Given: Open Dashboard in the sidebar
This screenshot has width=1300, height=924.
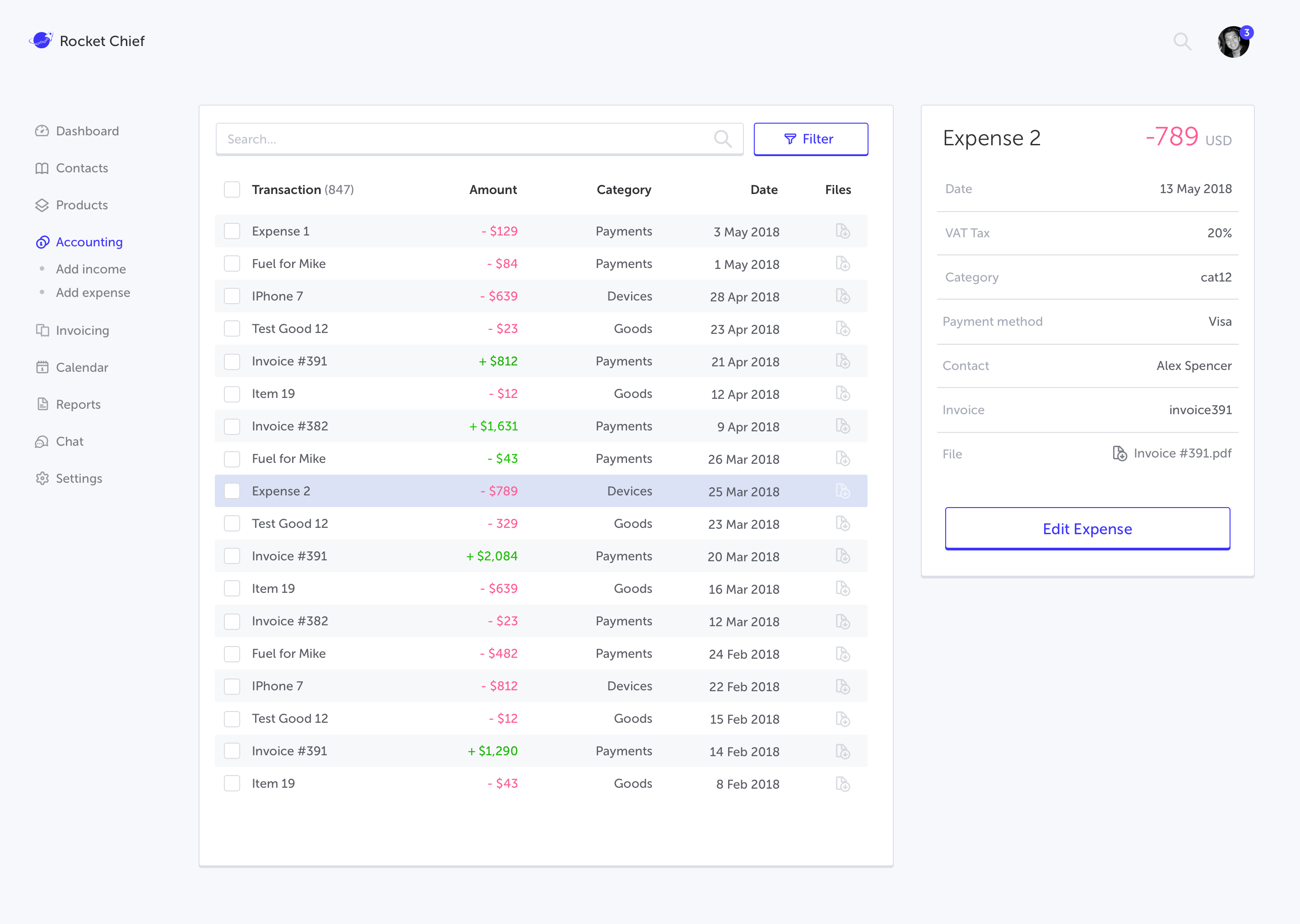Looking at the screenshot, I should pos(87,131).
